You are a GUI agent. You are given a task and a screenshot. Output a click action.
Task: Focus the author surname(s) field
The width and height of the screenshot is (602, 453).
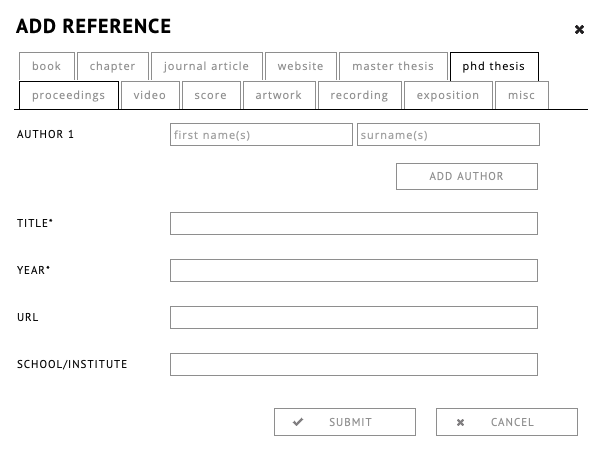point(448,134)
